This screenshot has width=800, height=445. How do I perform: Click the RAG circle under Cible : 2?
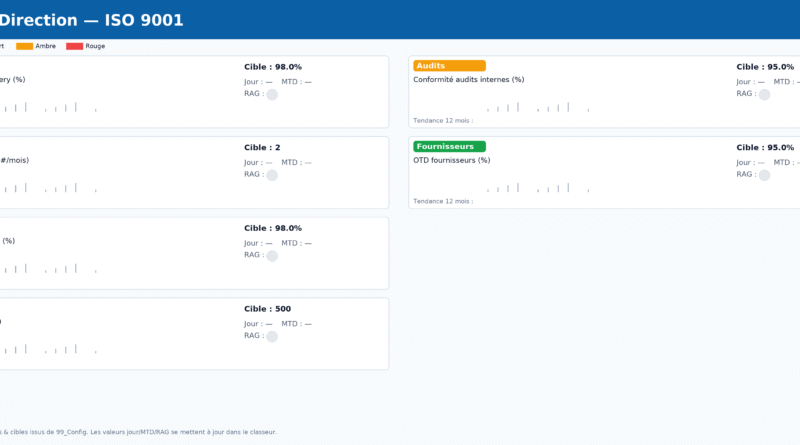[x=271, y=175]
